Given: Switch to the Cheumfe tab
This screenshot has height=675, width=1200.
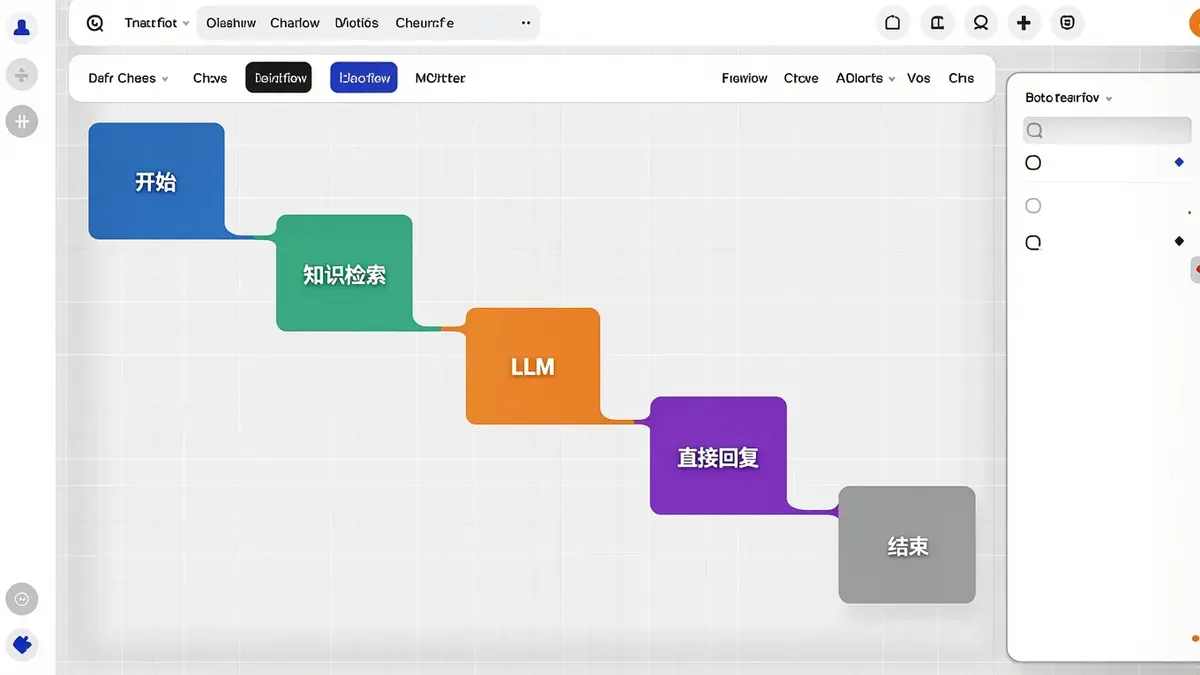Looking at the screenshot, I should [x=424, y=23].
